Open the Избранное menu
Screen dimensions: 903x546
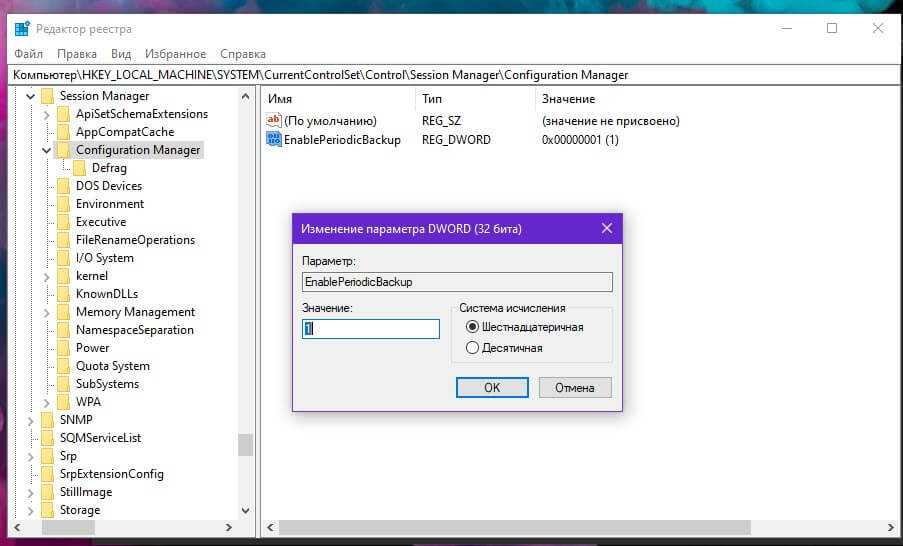coord(175,54)
